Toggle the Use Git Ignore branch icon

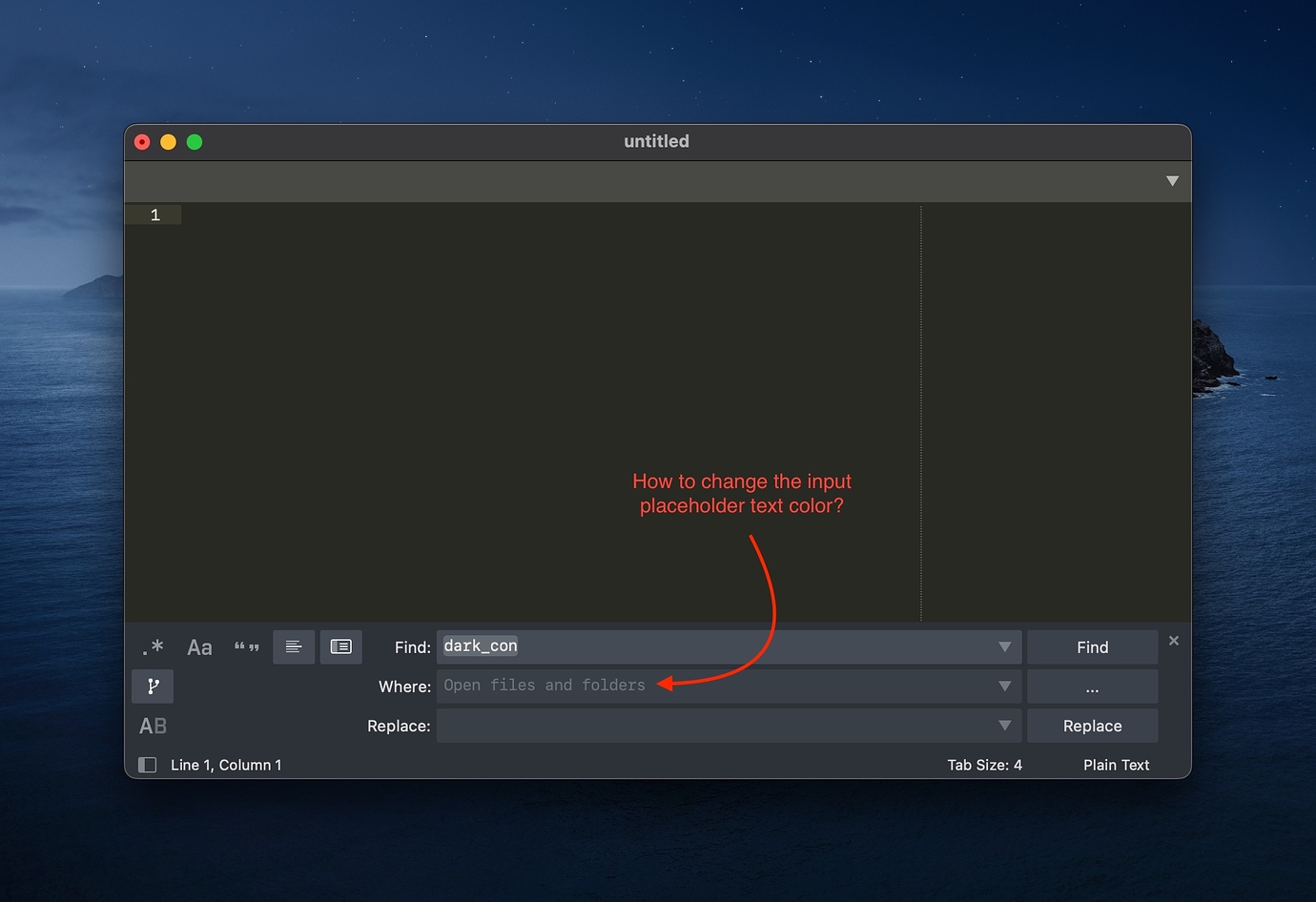[x=153, y=686]
